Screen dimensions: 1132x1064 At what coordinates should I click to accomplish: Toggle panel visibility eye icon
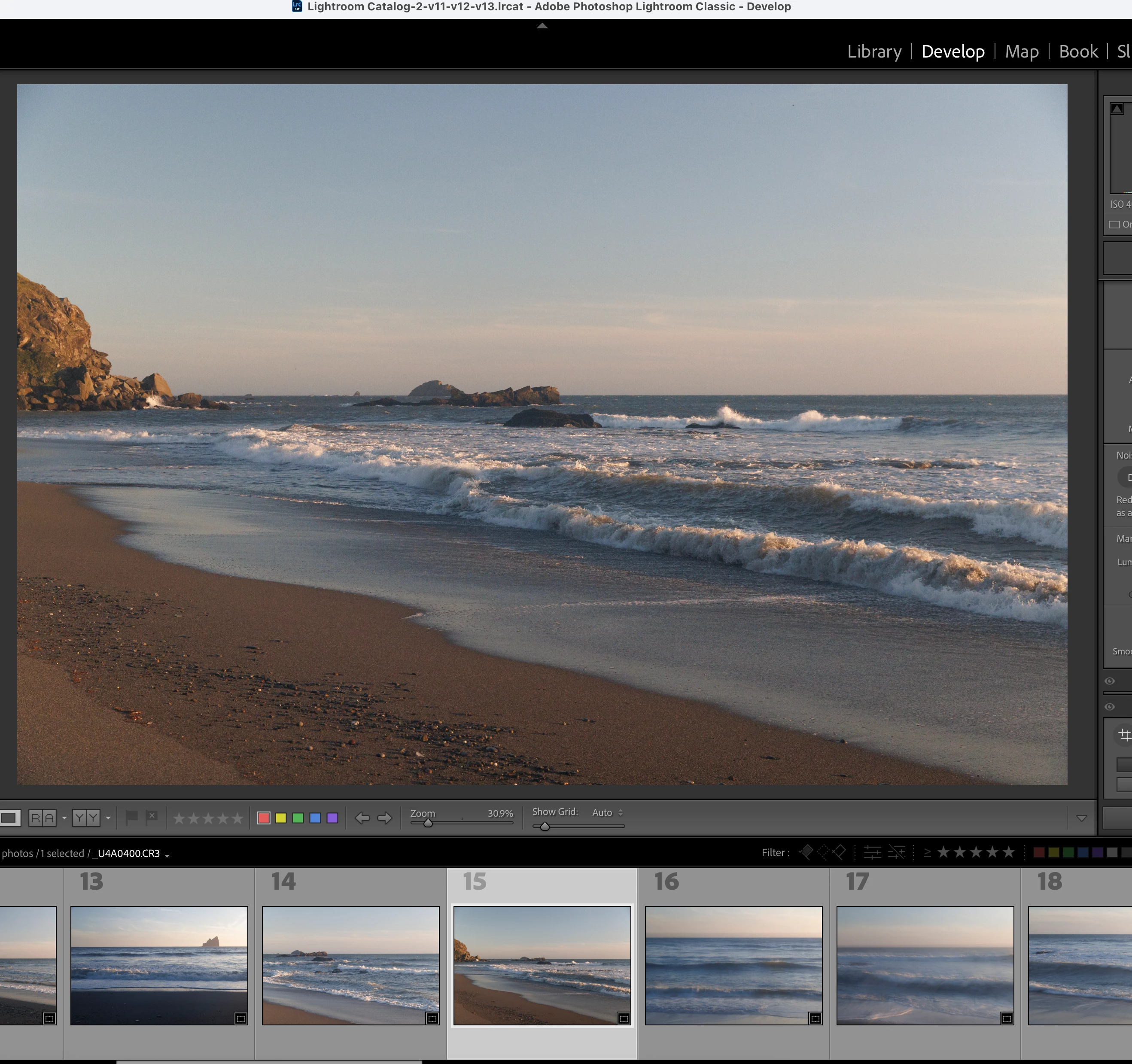point(1109,681)
